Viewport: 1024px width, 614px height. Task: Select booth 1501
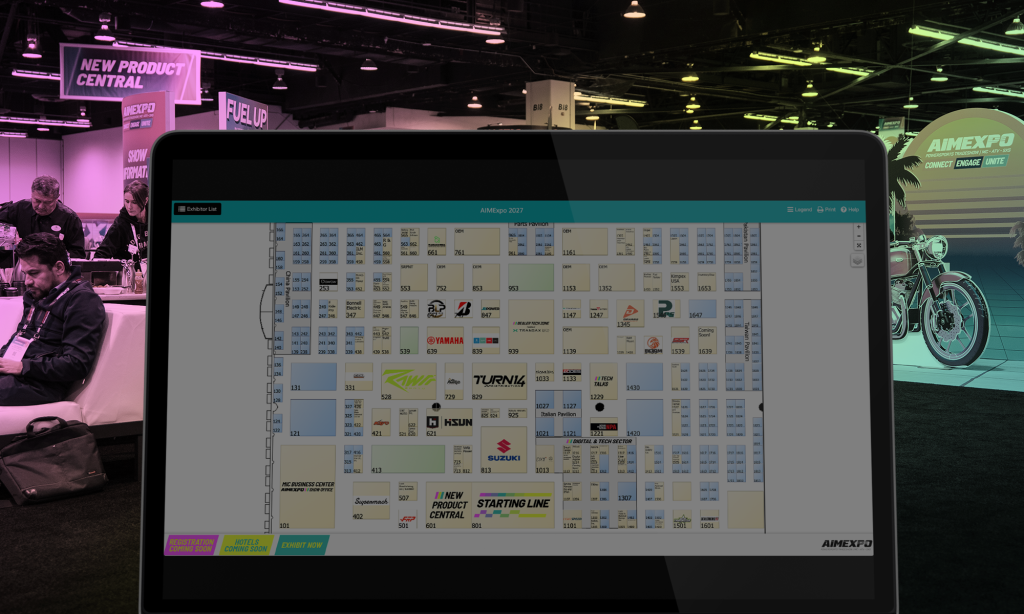682,519
